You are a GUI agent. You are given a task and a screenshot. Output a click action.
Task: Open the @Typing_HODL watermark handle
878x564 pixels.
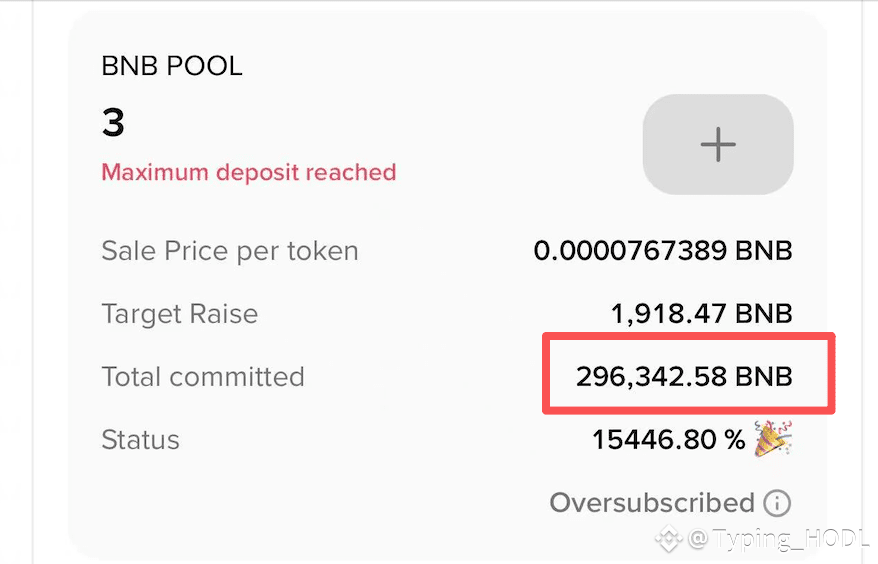[779, 538]
